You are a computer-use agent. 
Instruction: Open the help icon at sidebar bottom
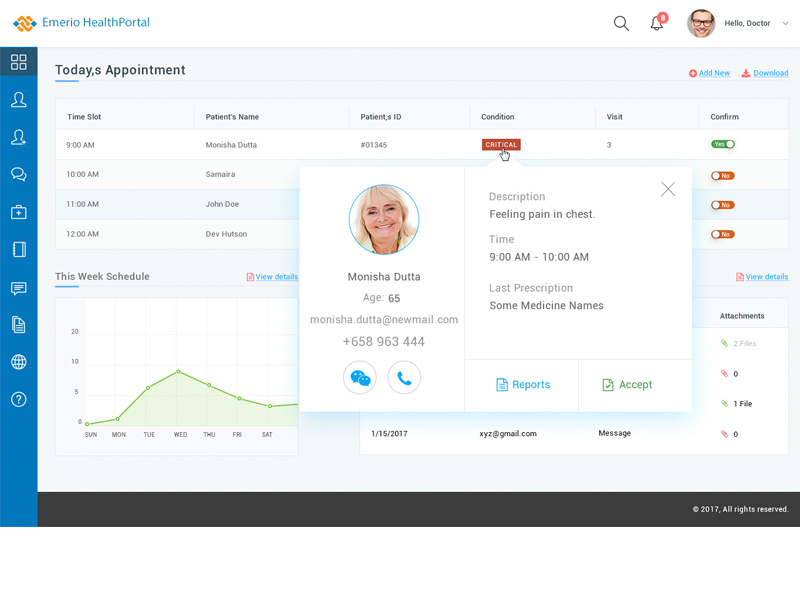(x=18, y=399)
